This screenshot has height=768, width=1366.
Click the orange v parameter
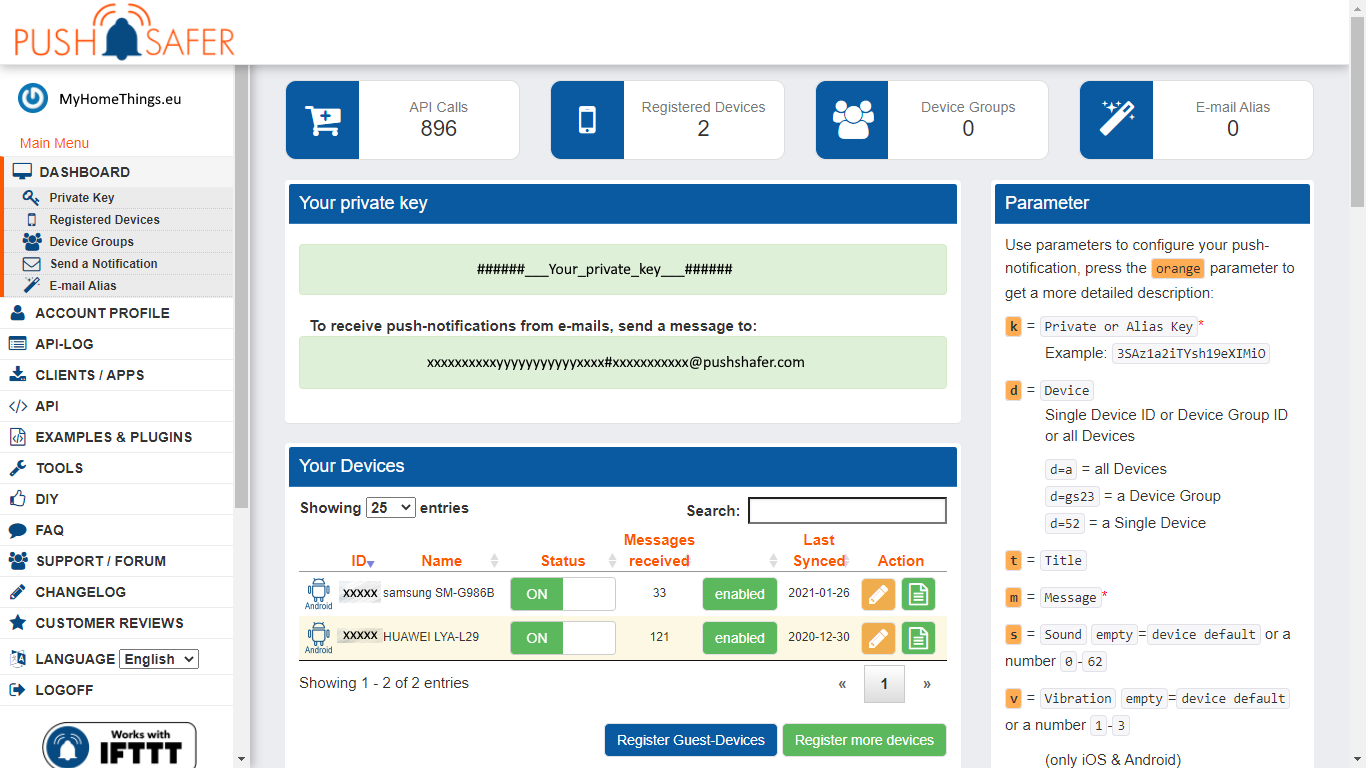pyautogui.click(x=1014, y=698)
